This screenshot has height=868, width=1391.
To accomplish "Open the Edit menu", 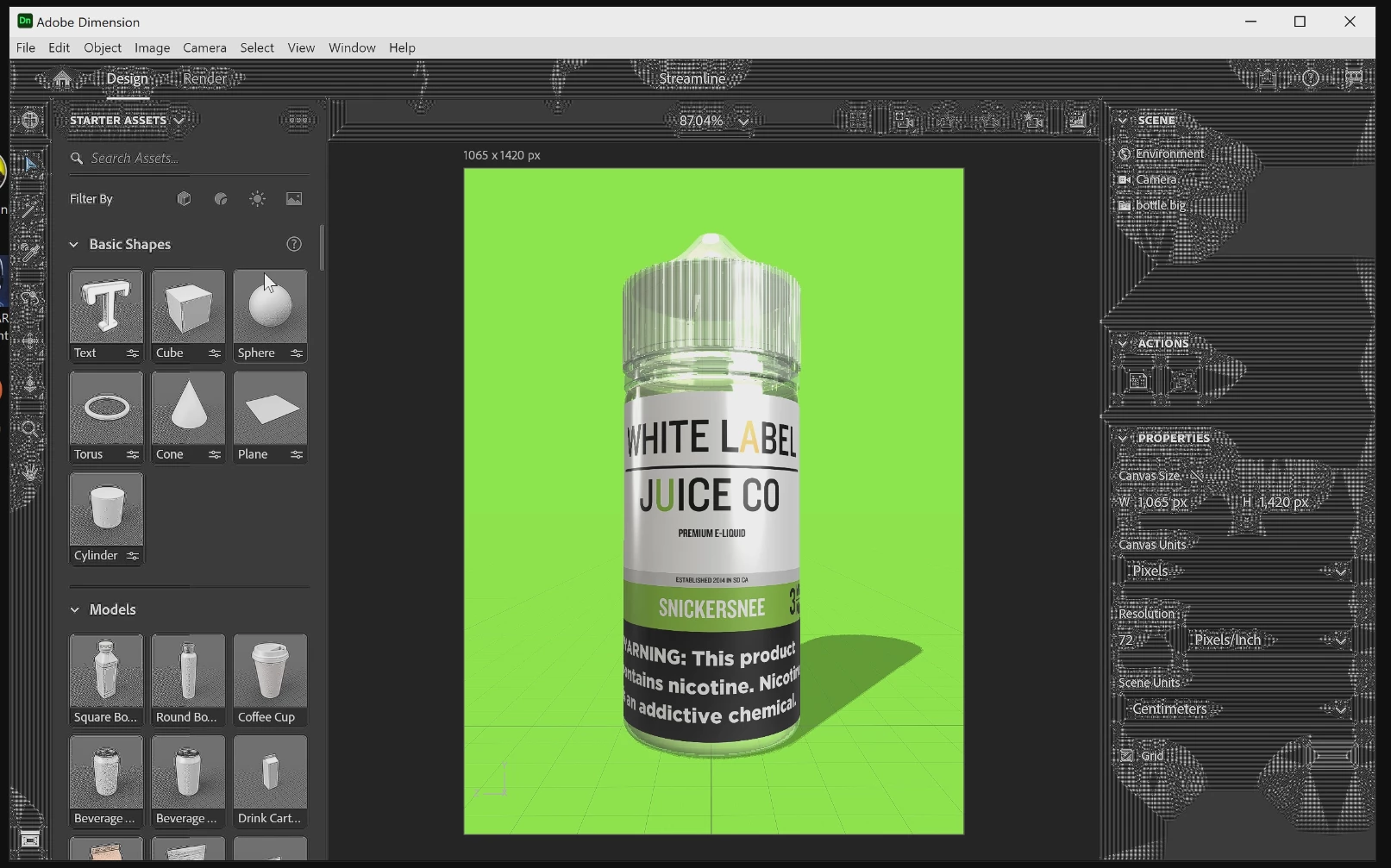I will coord(60,48).
